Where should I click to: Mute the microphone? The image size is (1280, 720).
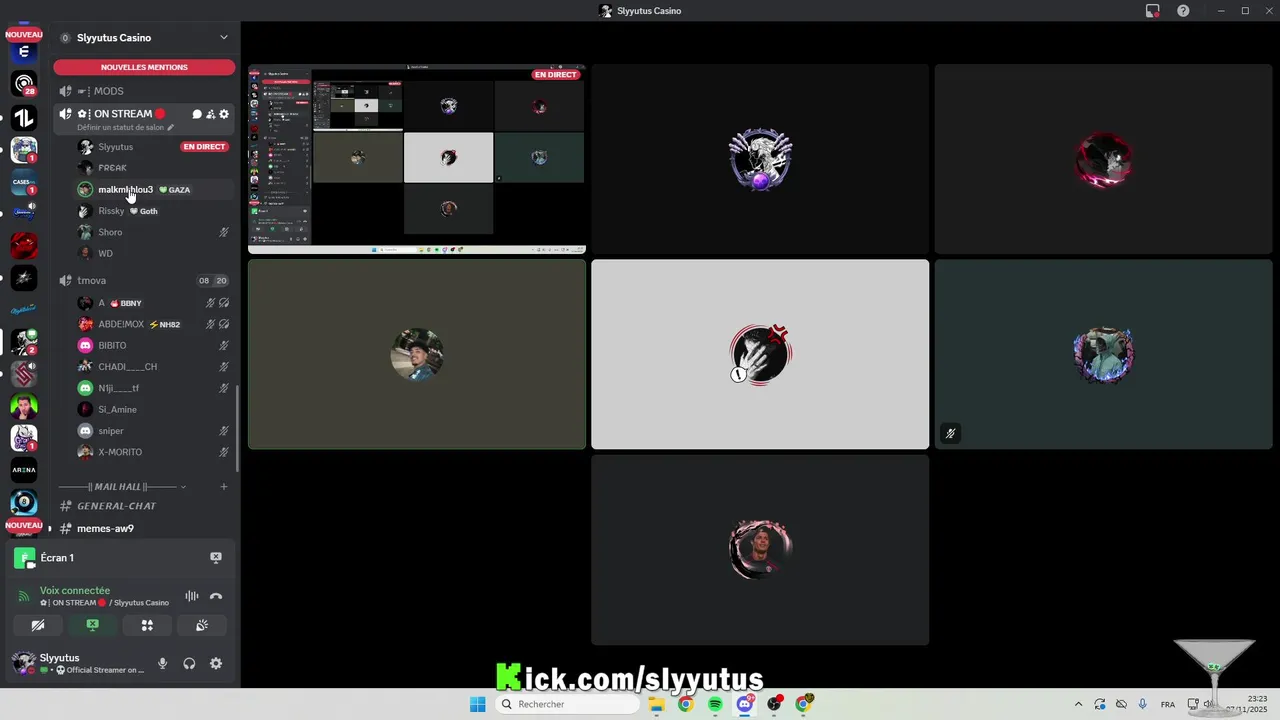(162, 663)
